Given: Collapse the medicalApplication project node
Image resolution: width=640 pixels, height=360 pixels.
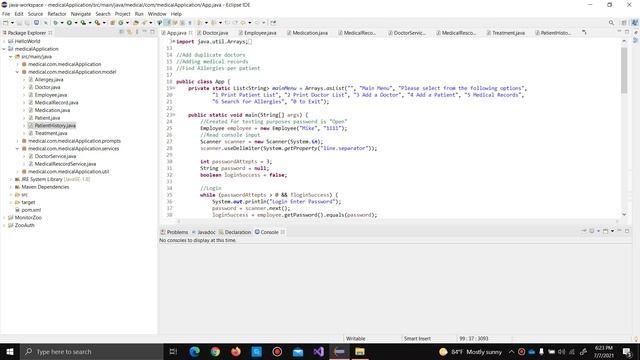Looking at the screenshot, I should tap(4, 49).
